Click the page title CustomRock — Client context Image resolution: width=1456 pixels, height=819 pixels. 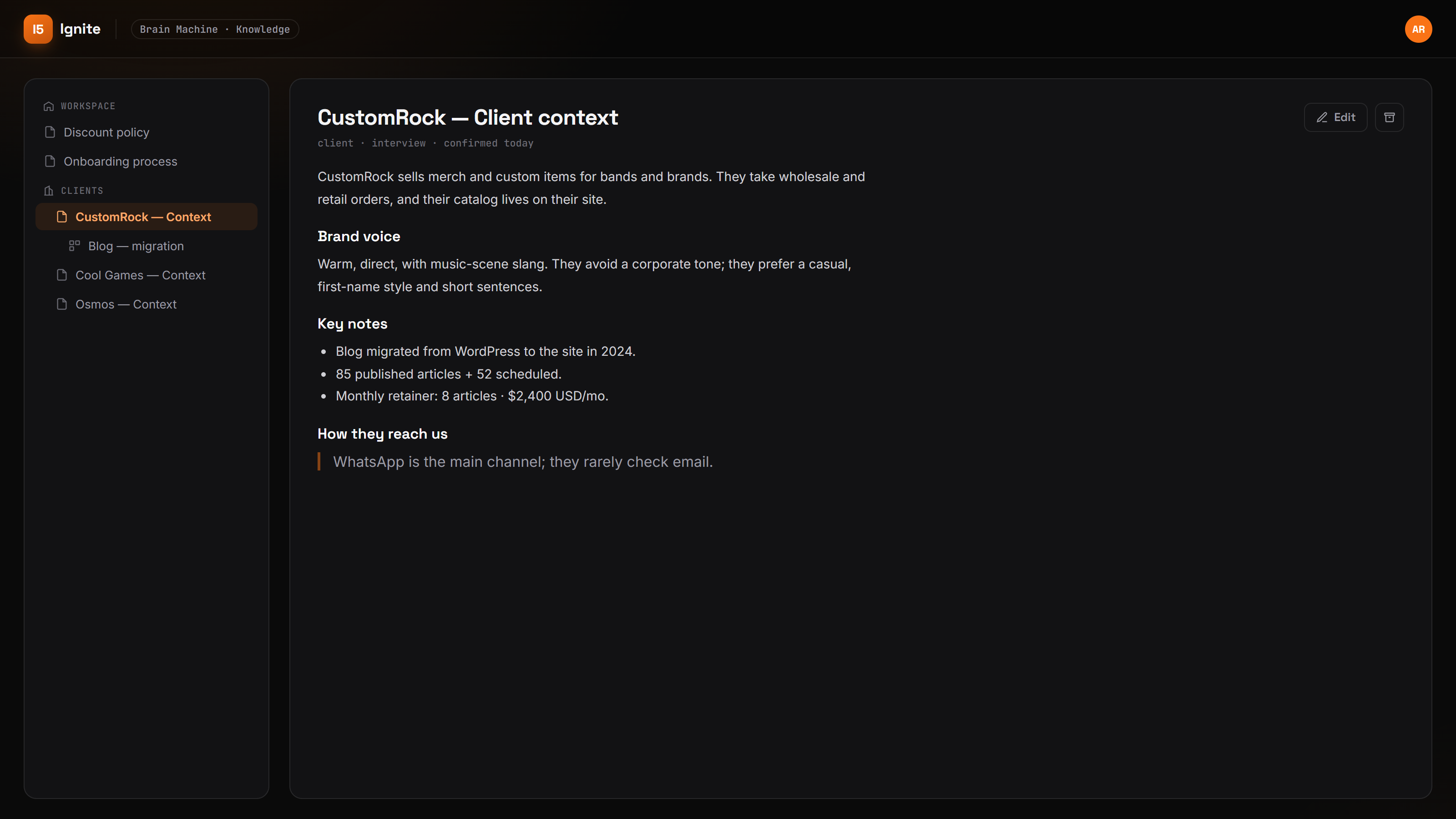click(467, 117)
